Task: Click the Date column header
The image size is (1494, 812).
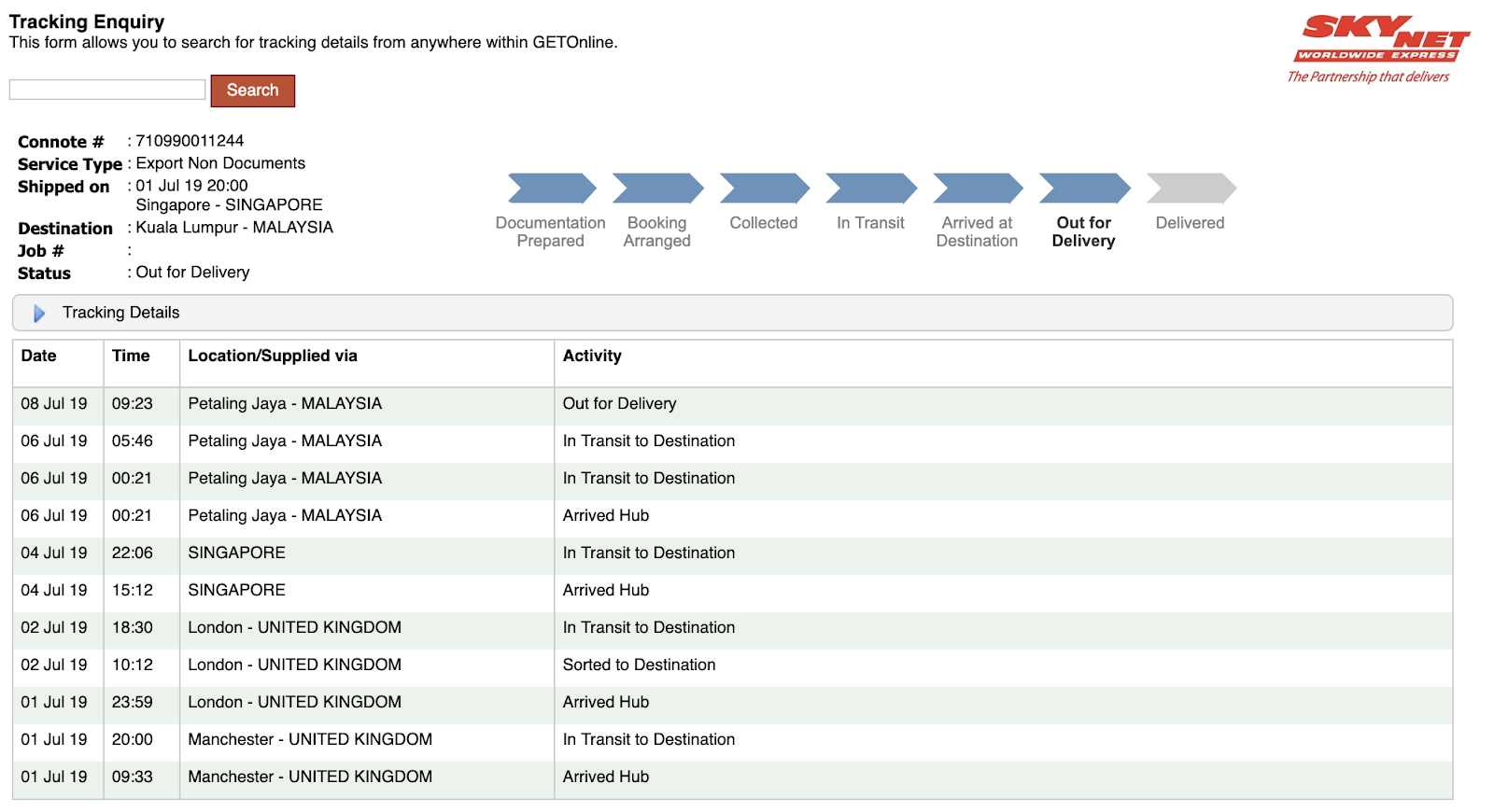Action: click(39, 356)
